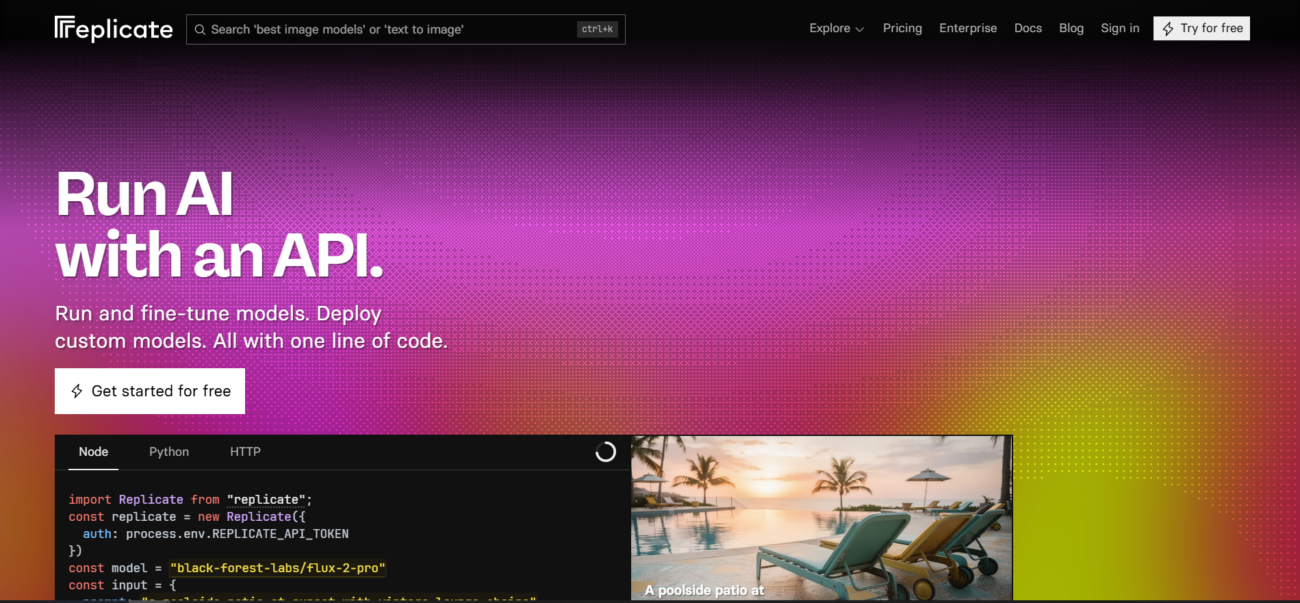Select the Node code tab

tap(93, 452)
